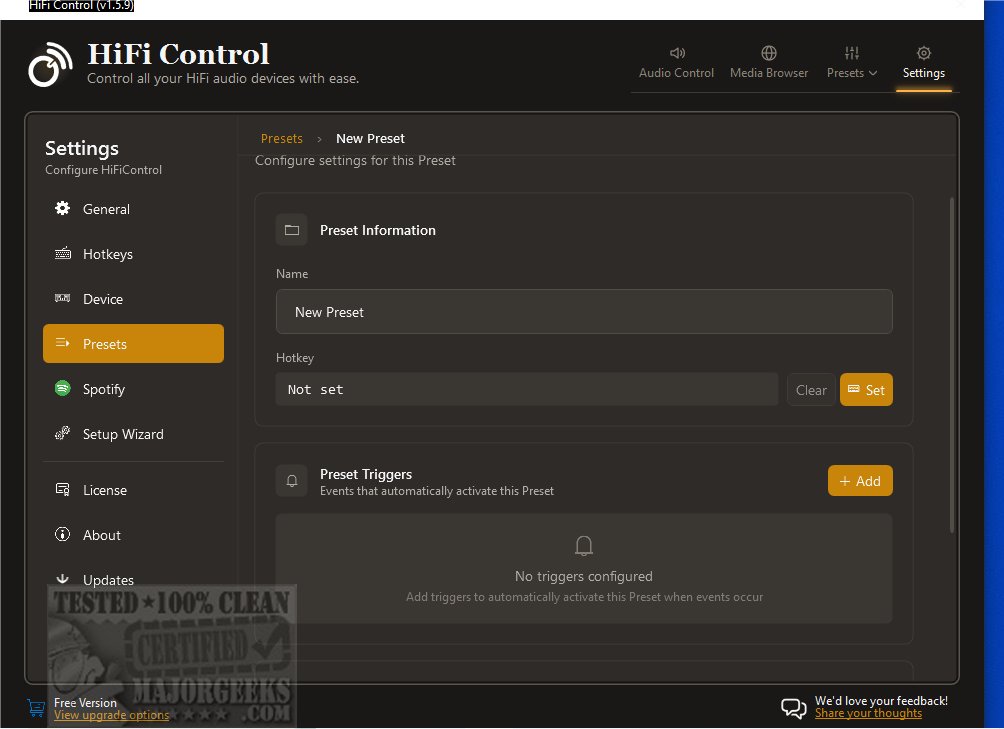Click the Set hotkey button
Viewport: 1004px width, 729px height.
coord(866,390)
